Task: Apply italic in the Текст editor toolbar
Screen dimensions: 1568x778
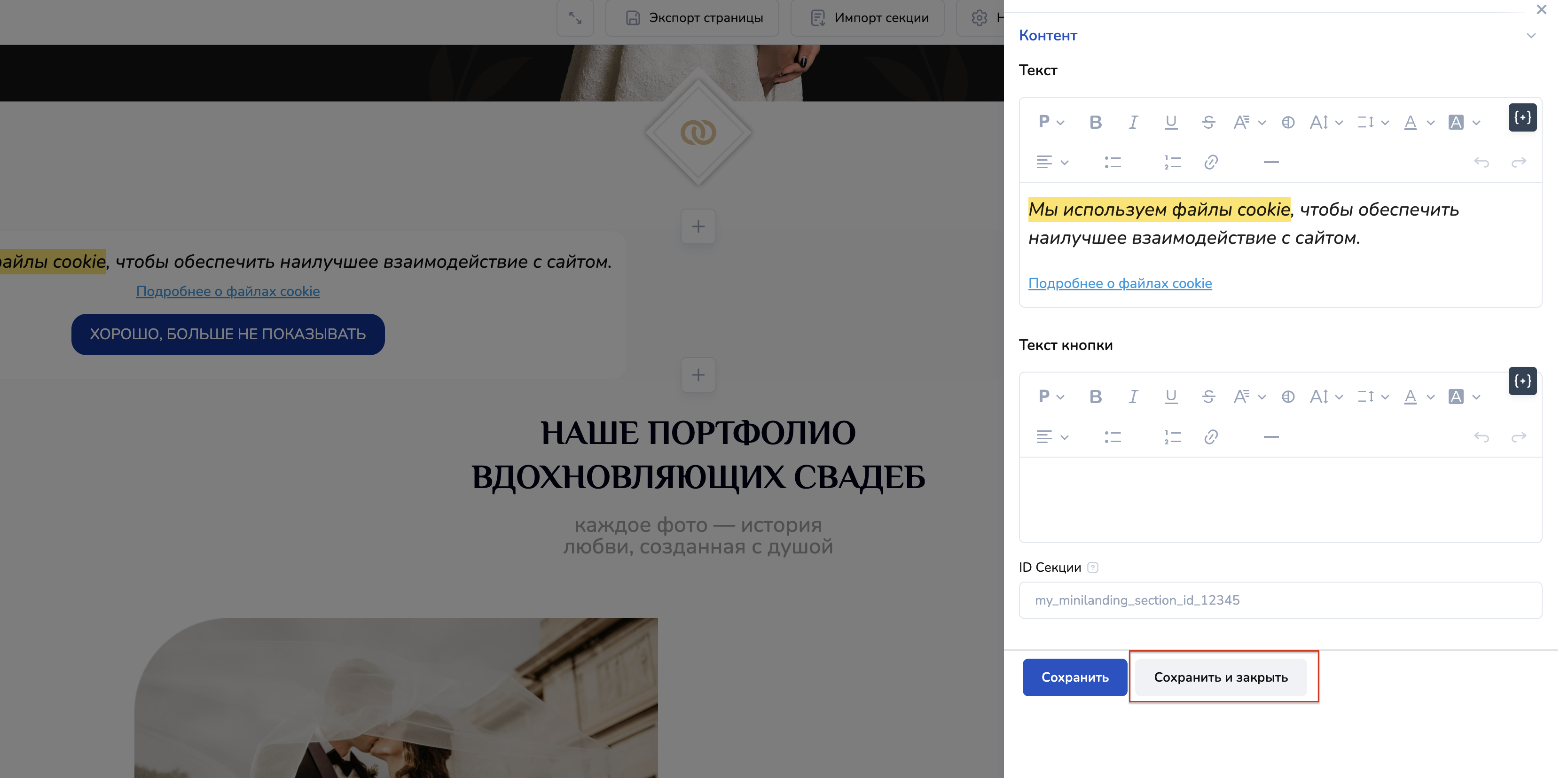Action: click(x=1133, y=122)
